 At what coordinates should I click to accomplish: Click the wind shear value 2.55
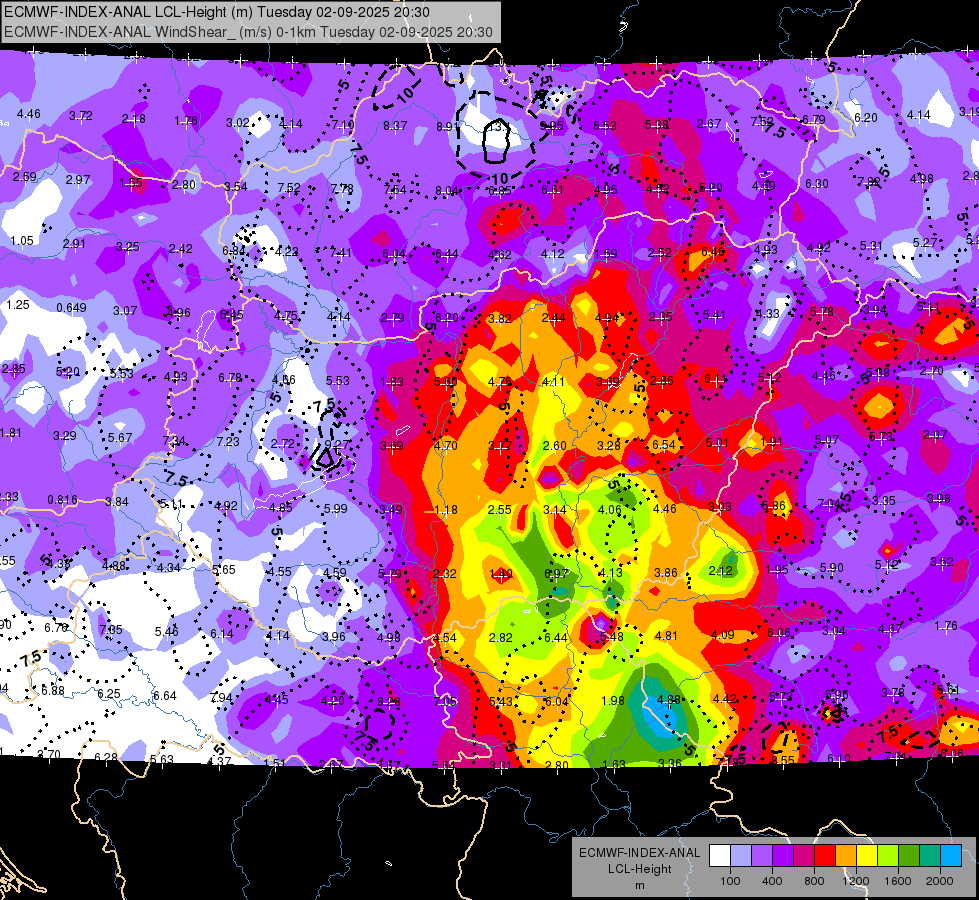(500, 510)
